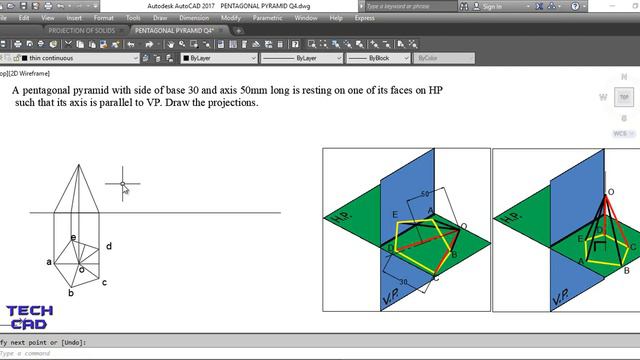
Task: Click the Help question mark in Standard toolbar
Action: (x=295, y=44)
